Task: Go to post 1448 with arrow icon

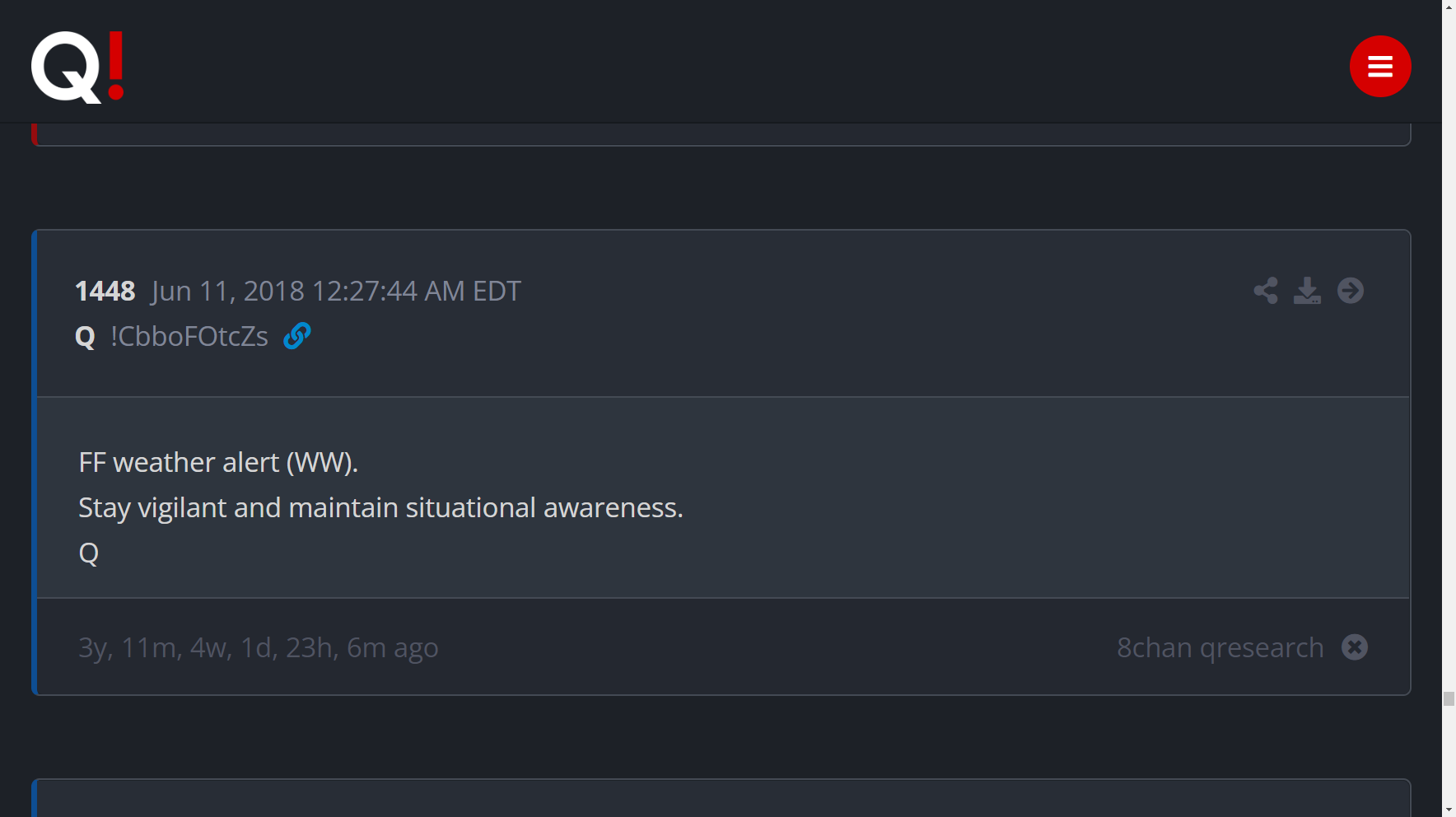Action: click(1351, 291)
